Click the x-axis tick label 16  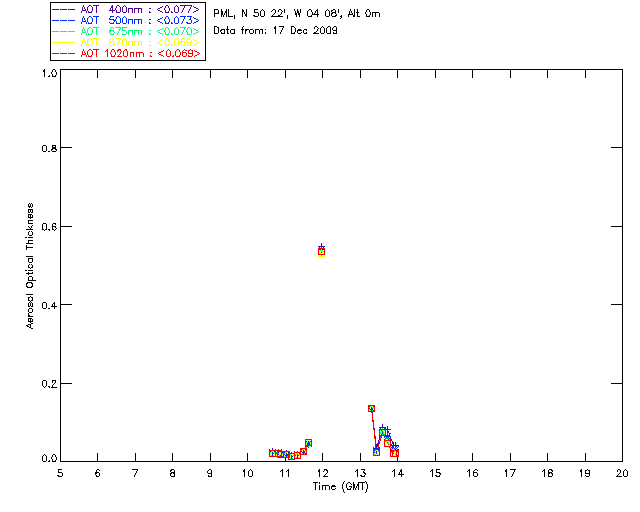tap(472, 473)
